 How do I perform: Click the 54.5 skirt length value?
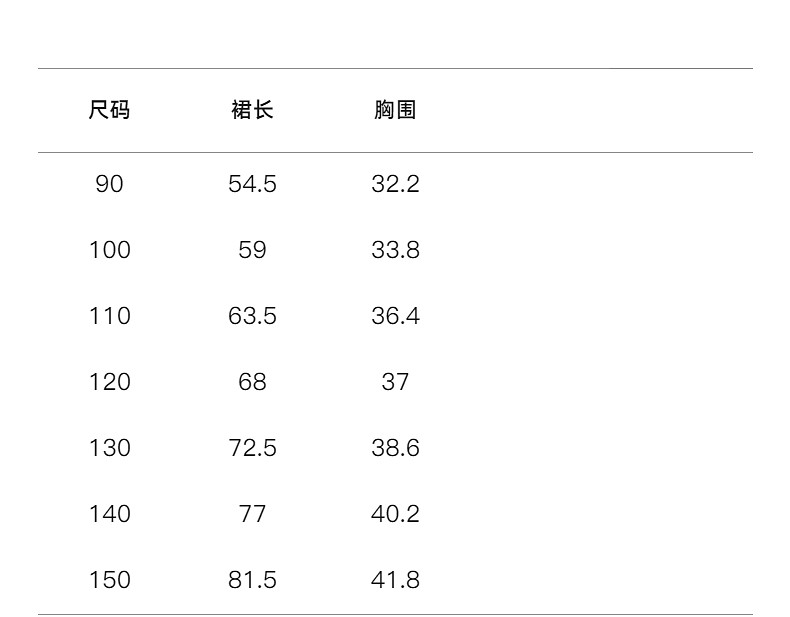coord(252,184)
